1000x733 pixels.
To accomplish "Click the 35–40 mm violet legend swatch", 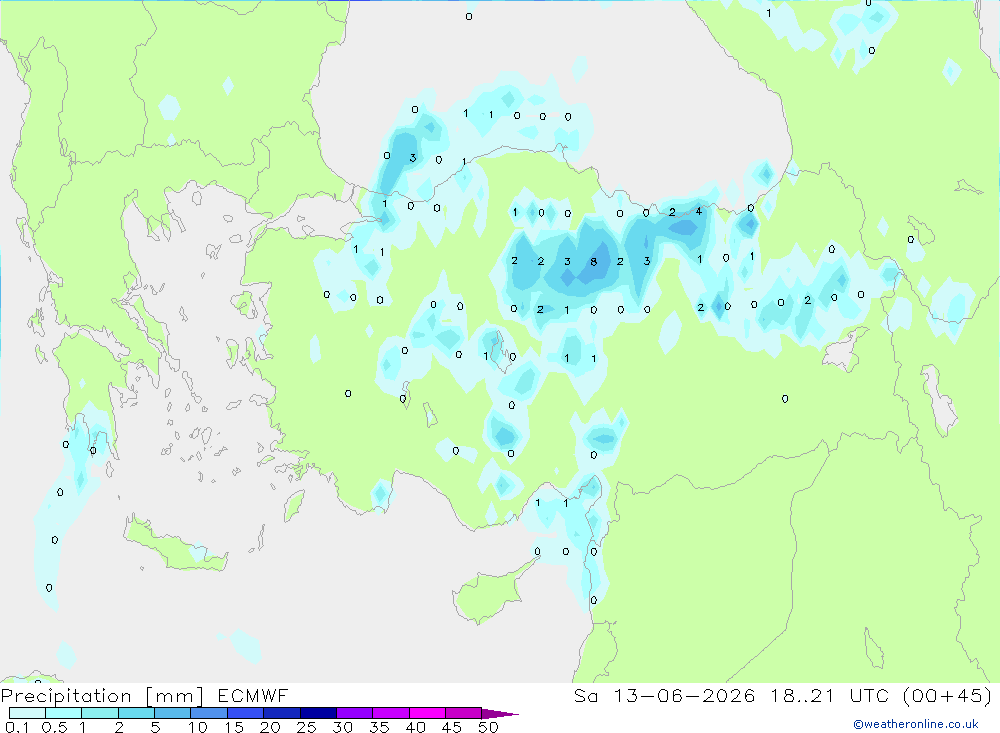I will (391, 713).
